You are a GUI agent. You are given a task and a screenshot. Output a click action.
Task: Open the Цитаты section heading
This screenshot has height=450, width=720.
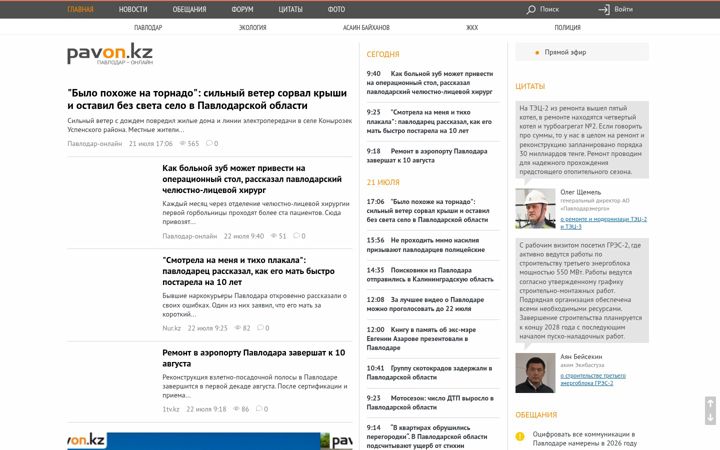click(x=530, y=86)
